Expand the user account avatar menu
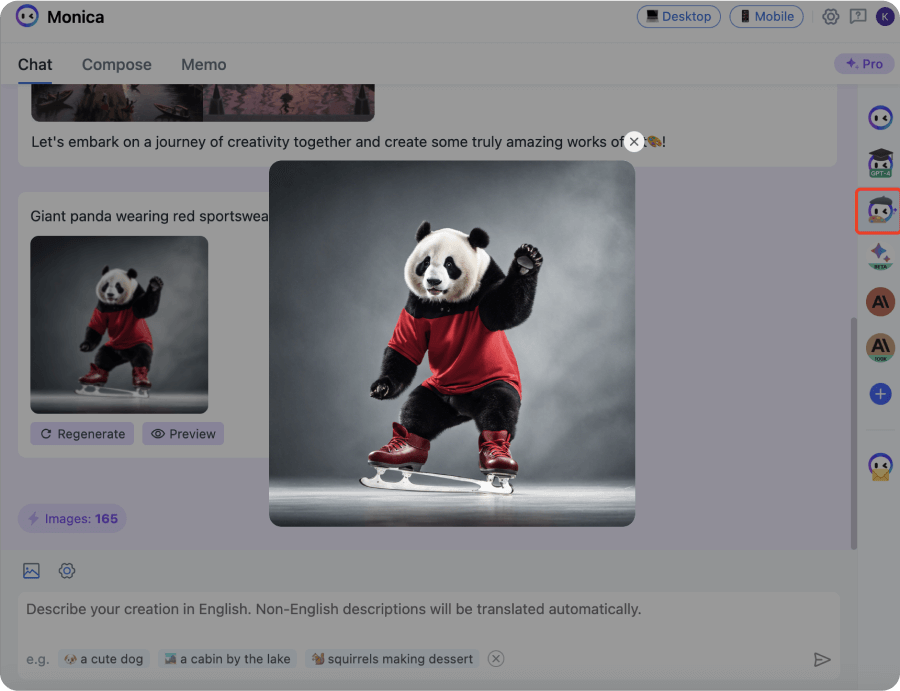900x691 pixels. pyautogui.click(x=885, y=16)
